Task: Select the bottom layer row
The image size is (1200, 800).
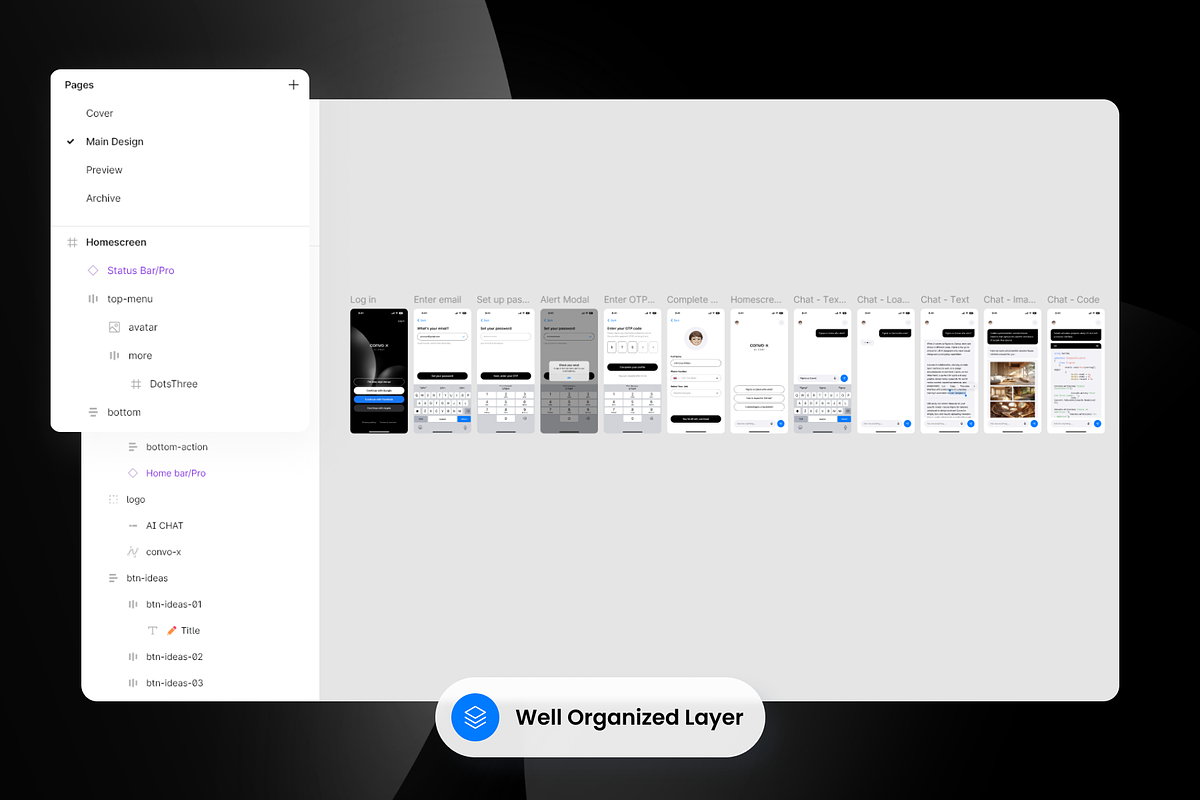Action: pos(180,412)
